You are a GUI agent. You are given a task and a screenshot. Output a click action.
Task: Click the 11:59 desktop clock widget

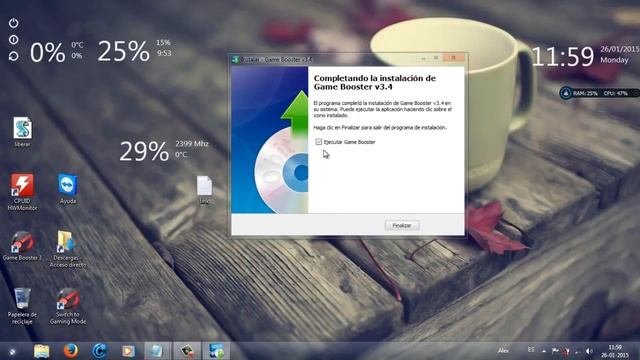coord(563,56)
